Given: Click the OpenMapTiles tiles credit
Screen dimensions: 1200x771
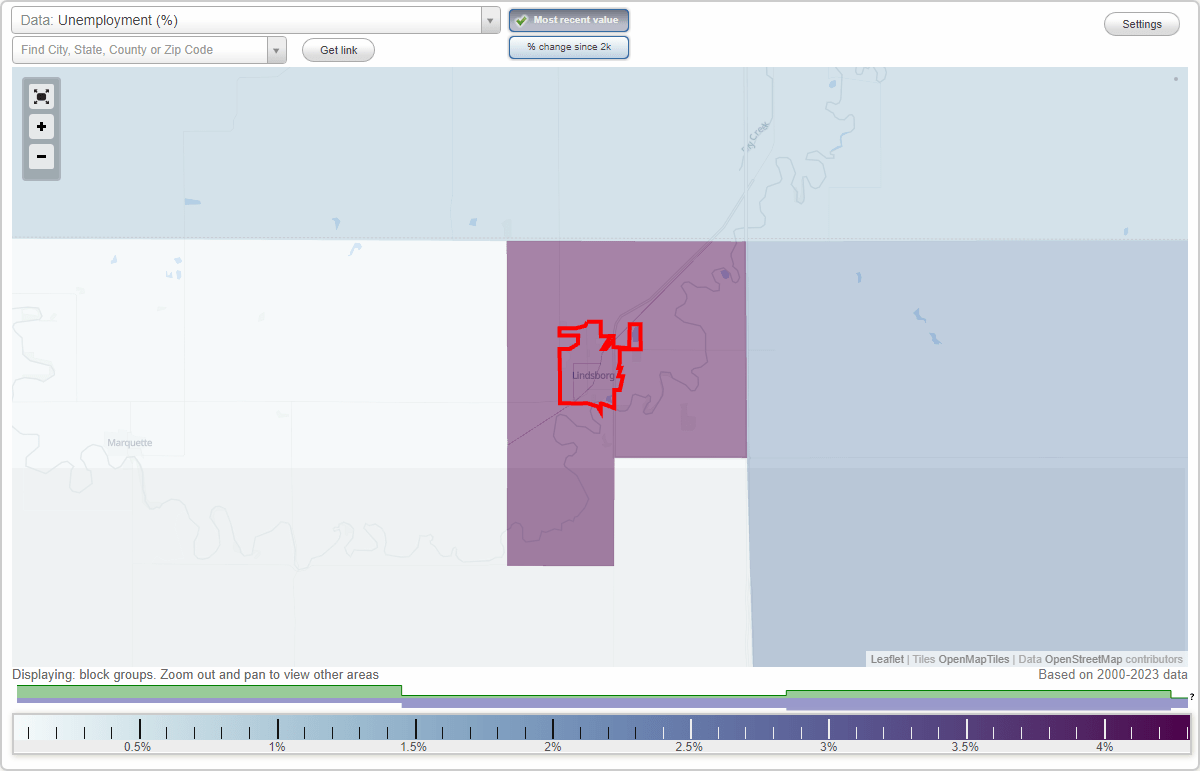Looking at the screenshot, I should pos(973,659).
